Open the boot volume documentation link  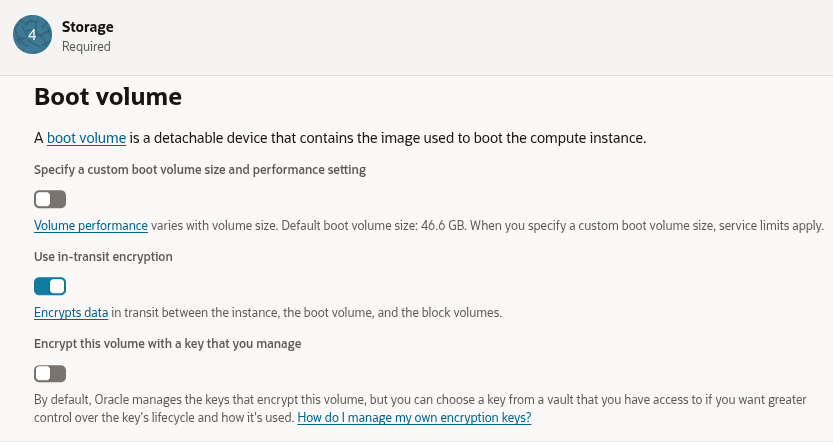click(x=86, y=138)
